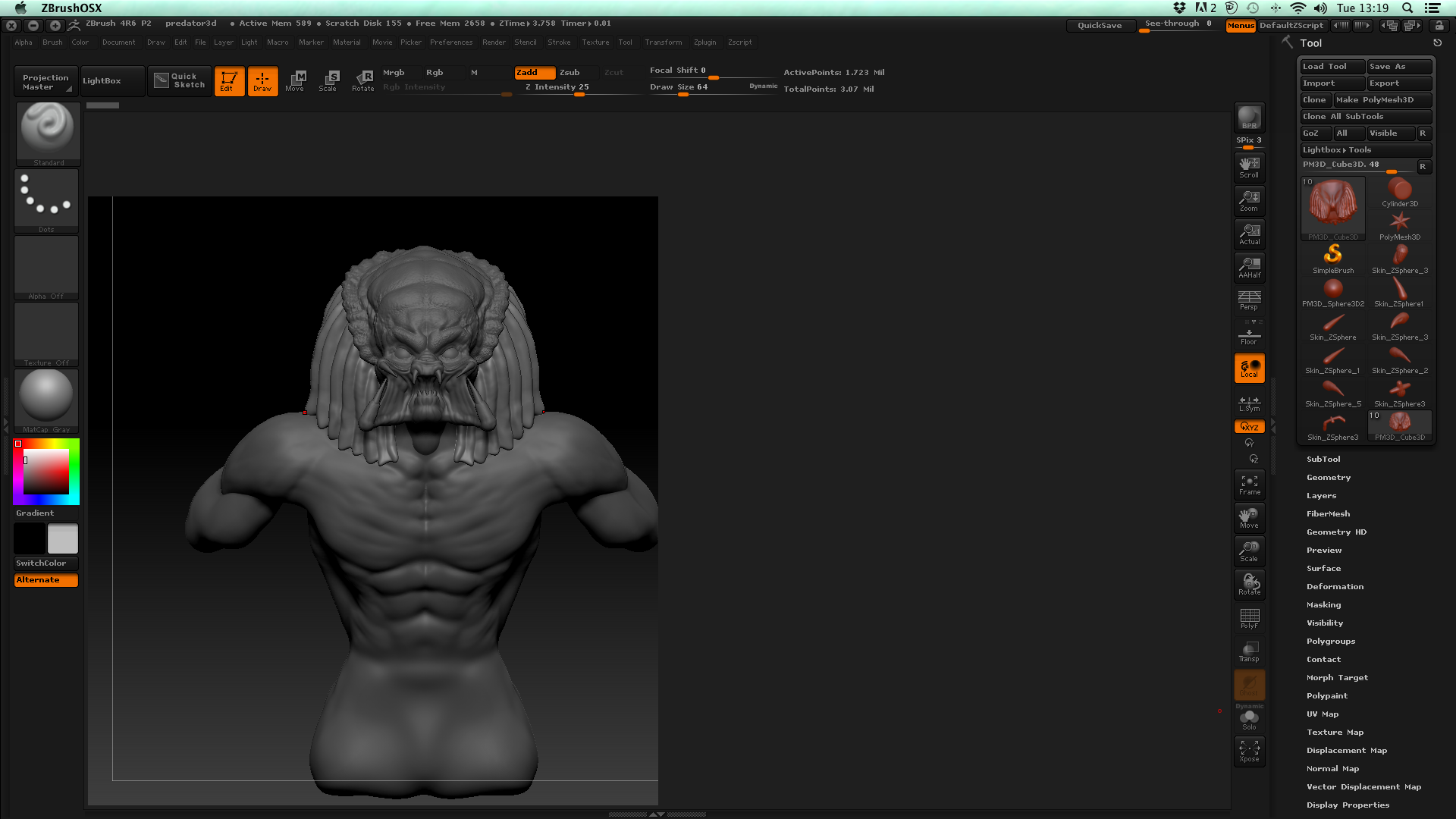
Task: Click the Frame mesh icon
Action: point(1249,485)
